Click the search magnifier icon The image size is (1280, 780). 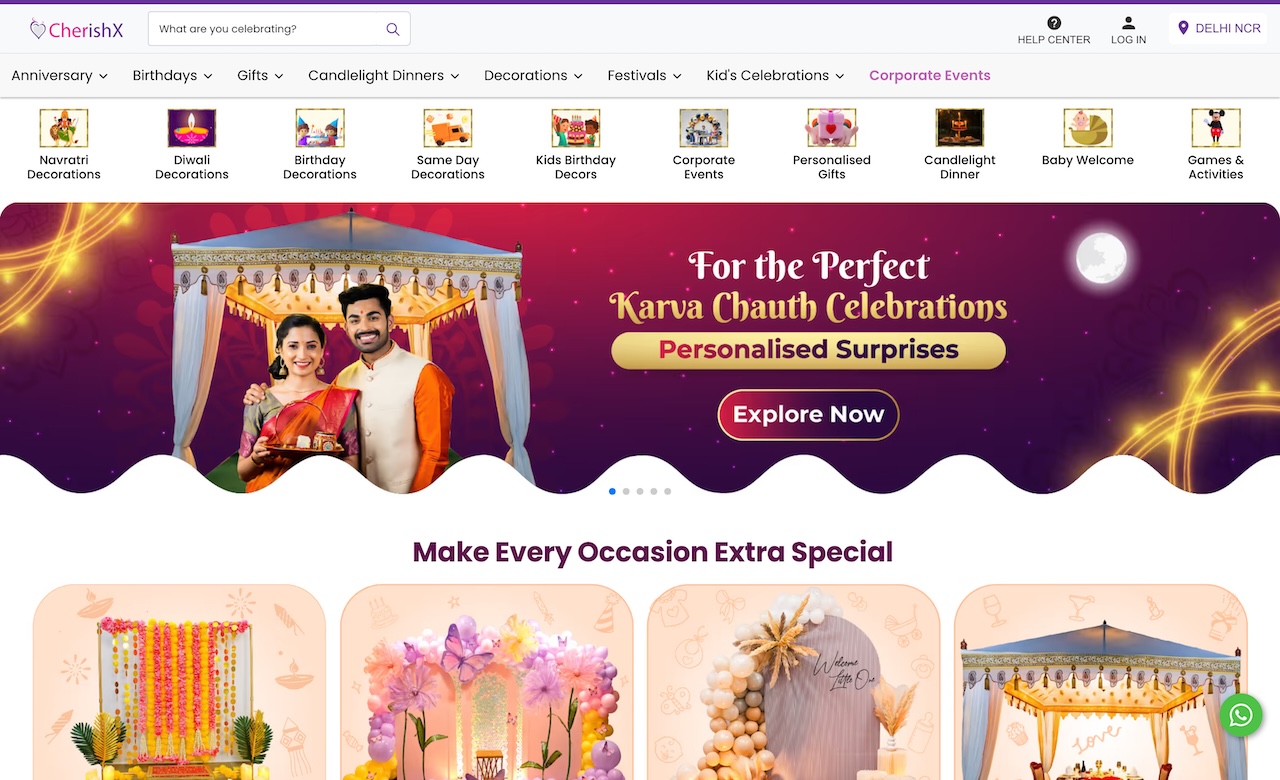coord(393,29)
